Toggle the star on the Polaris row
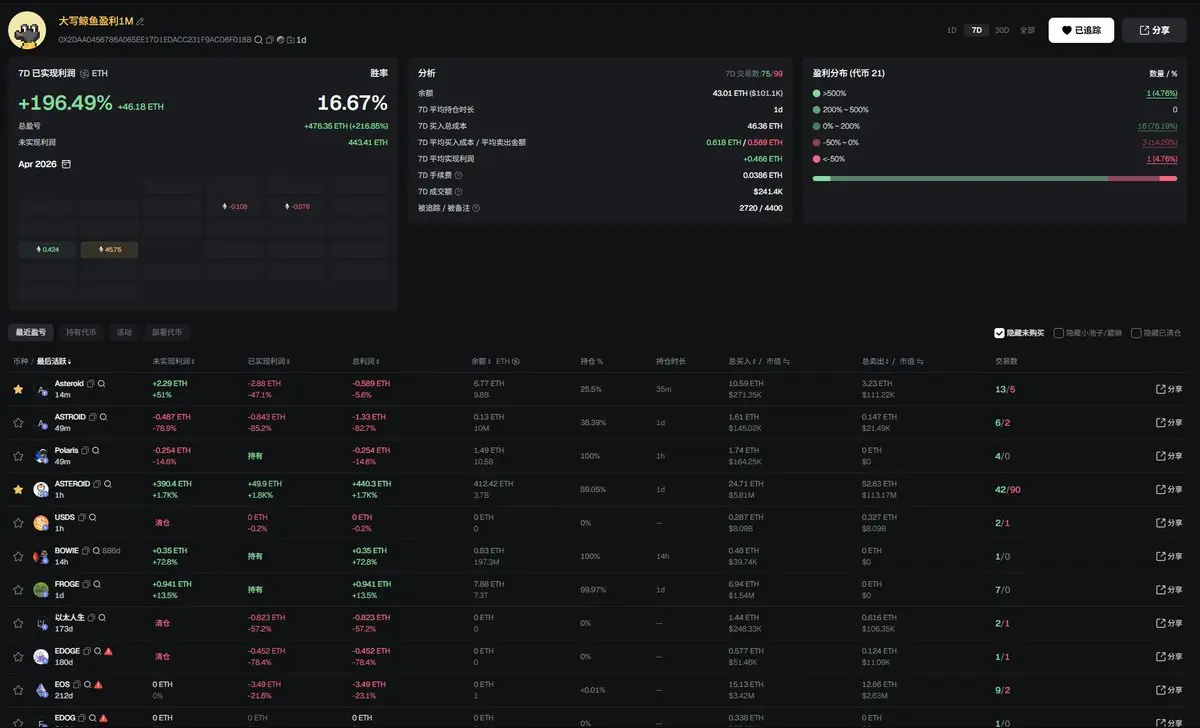1200x728 pixels. [x=18, y=456]
